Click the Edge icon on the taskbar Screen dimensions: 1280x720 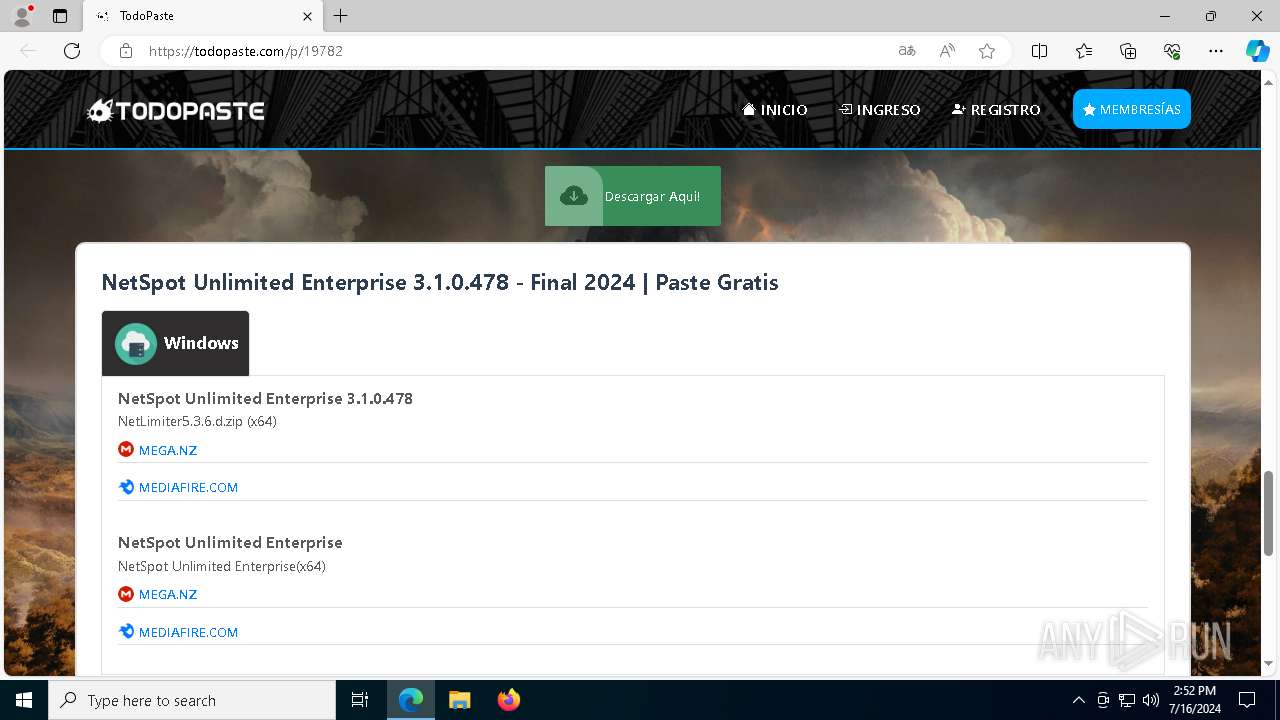pos(411,700)
